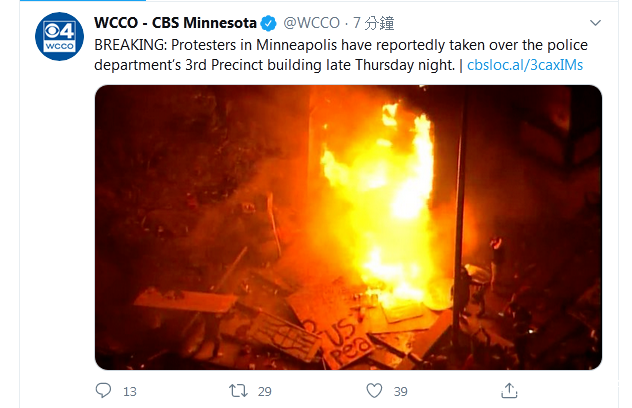The height and width of the screenshot is (408, 632).
Task: Enlarge the burning precinct photo
Action: [x=348, y=227]
